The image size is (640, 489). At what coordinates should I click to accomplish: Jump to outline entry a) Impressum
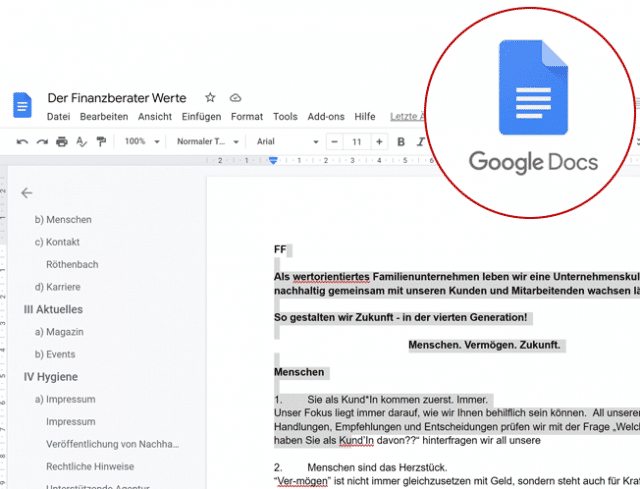[x=65, y=399]
